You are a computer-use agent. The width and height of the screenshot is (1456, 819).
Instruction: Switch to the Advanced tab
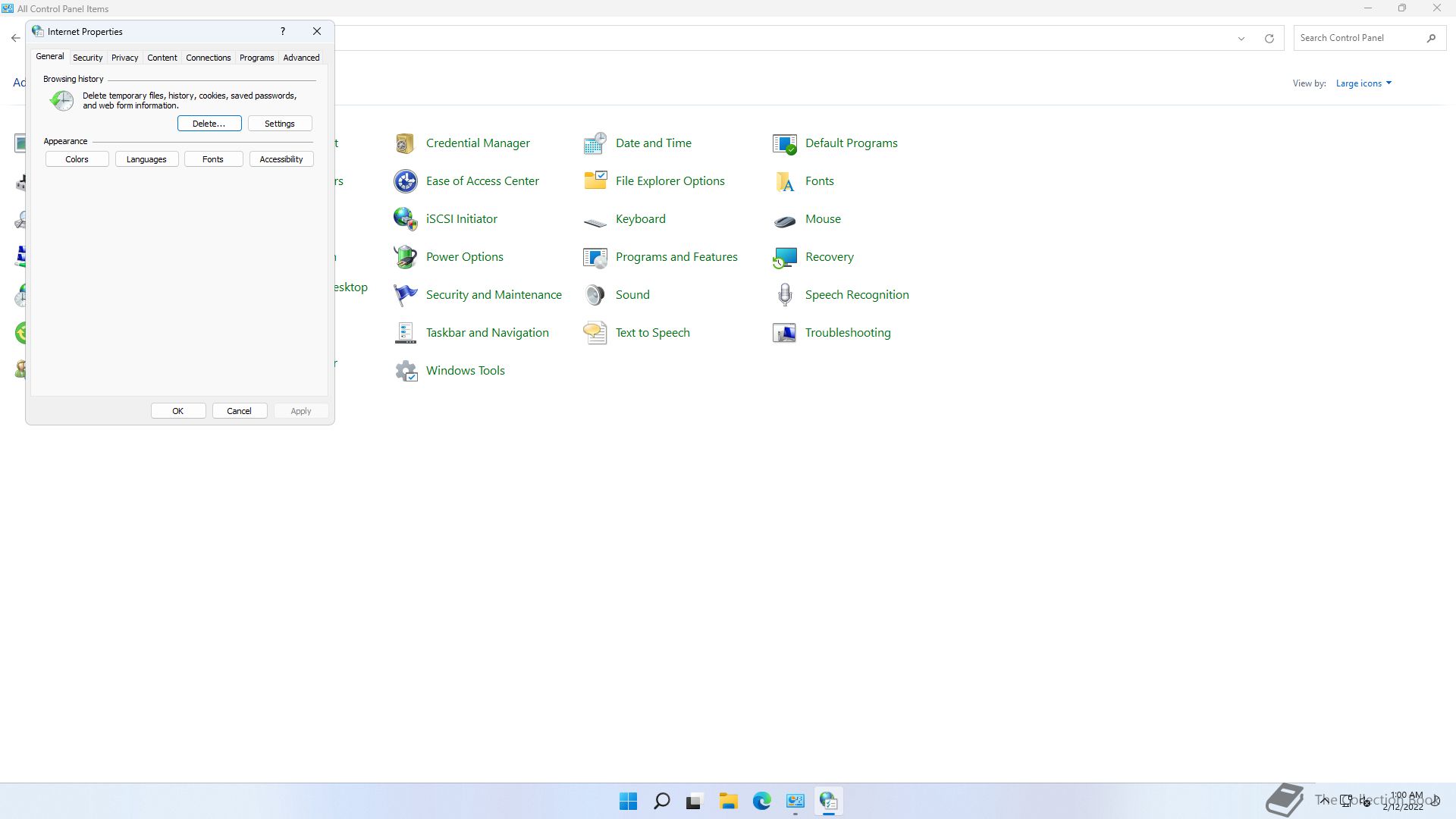click(x=301, y=58)
